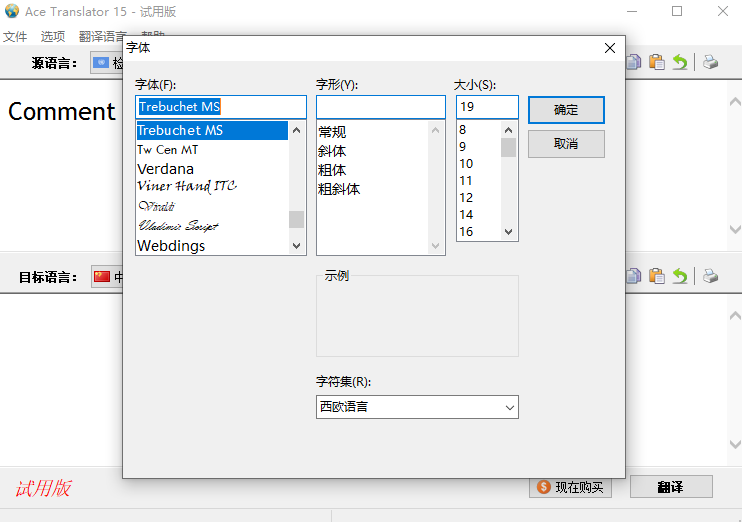Choose 粗斜体 bold italic font style

(339, 189)
